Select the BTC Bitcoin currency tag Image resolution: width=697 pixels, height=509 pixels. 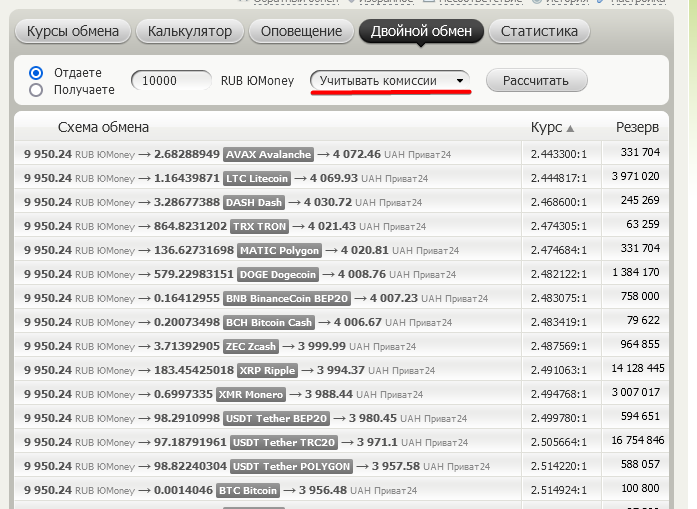click(x=248, y=490)
